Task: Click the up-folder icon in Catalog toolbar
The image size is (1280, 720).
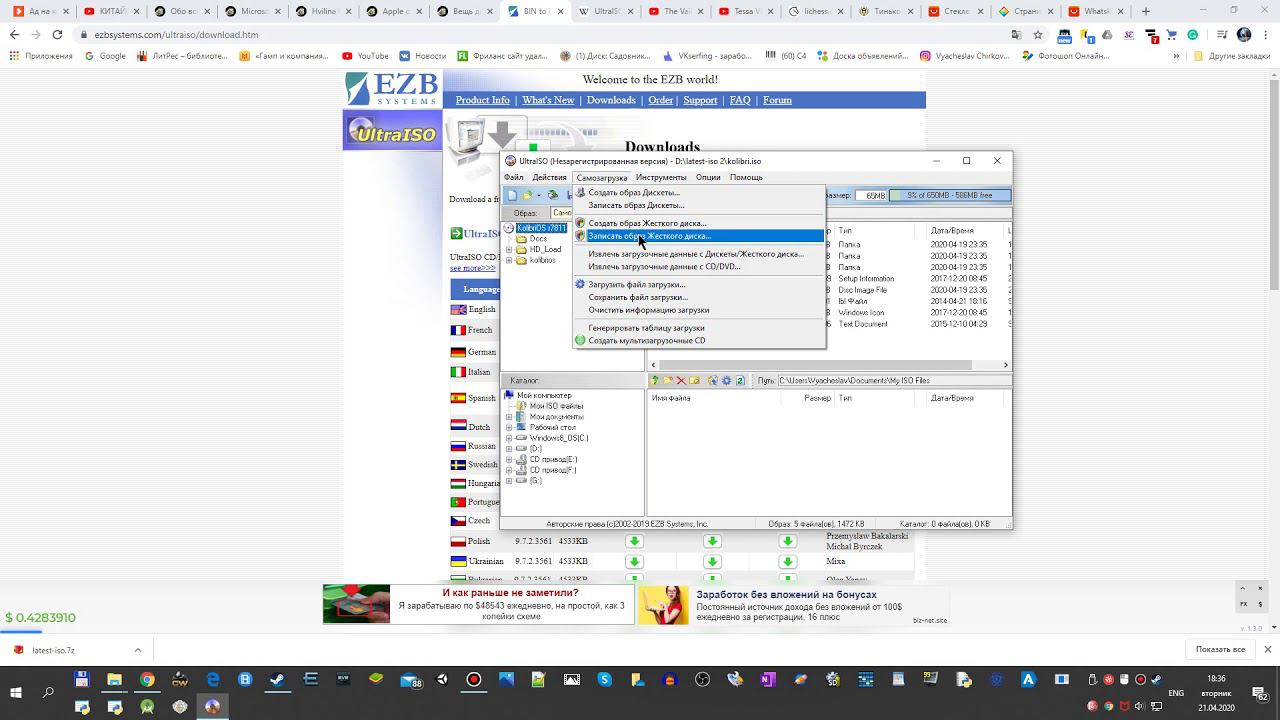Action: pos(654,380)
